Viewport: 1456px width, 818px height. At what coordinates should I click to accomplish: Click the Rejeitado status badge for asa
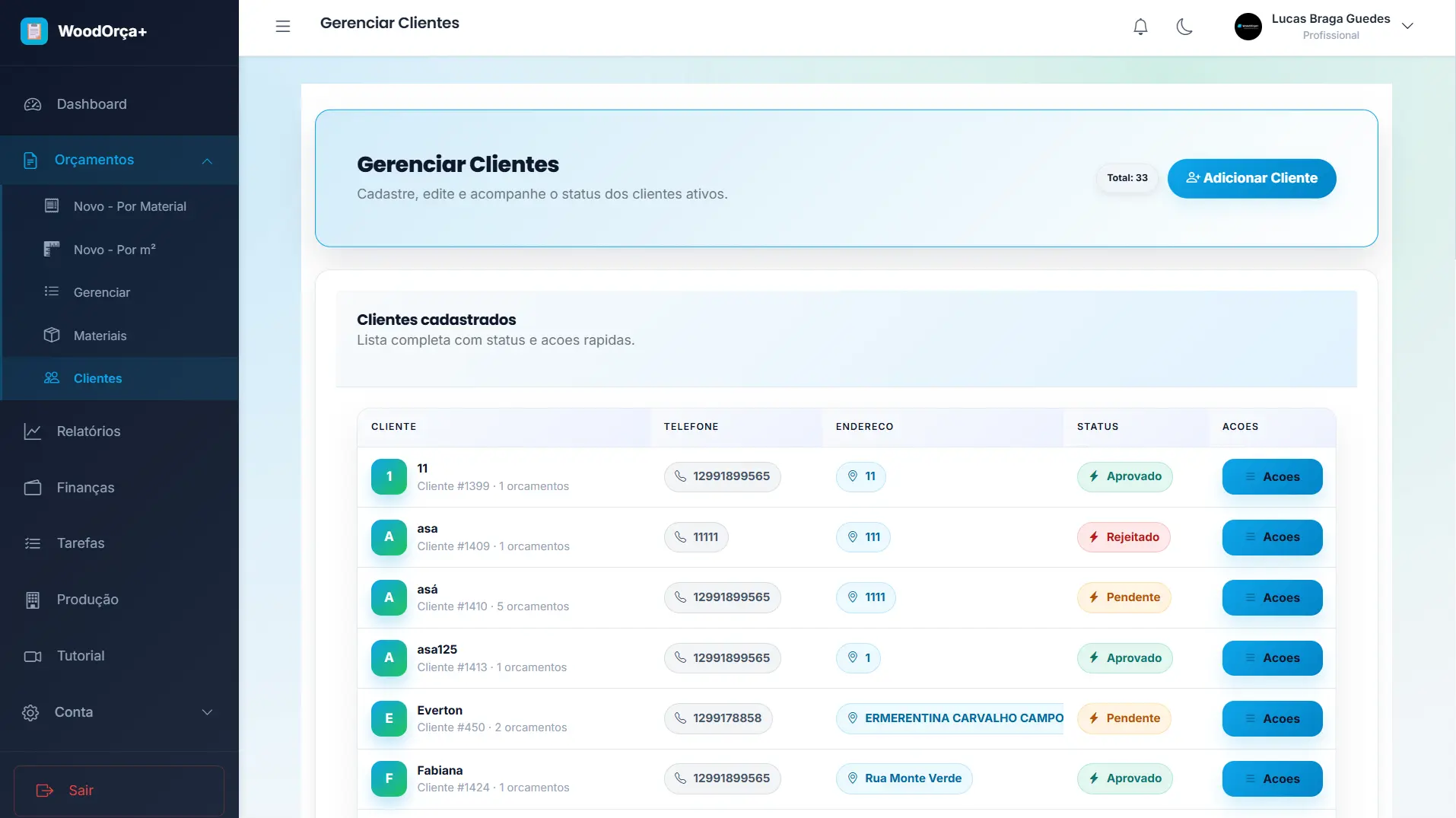coord(1124,537)
